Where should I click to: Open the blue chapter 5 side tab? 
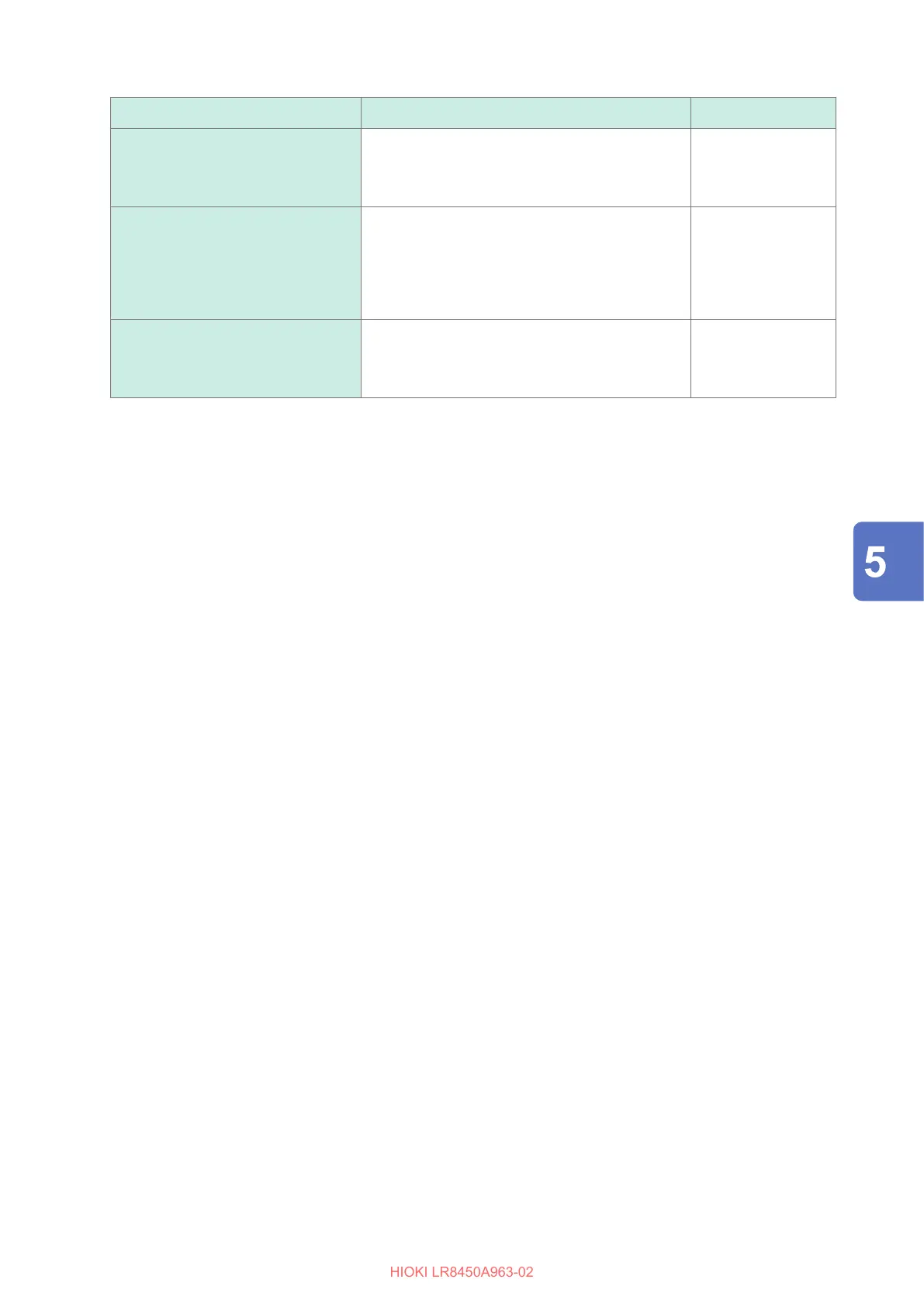888,561
